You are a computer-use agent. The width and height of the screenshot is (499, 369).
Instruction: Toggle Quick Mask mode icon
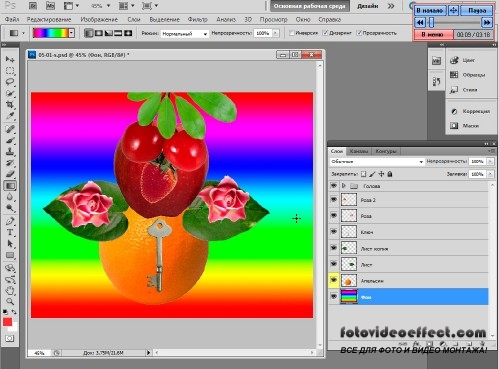[x=10, y=339]
